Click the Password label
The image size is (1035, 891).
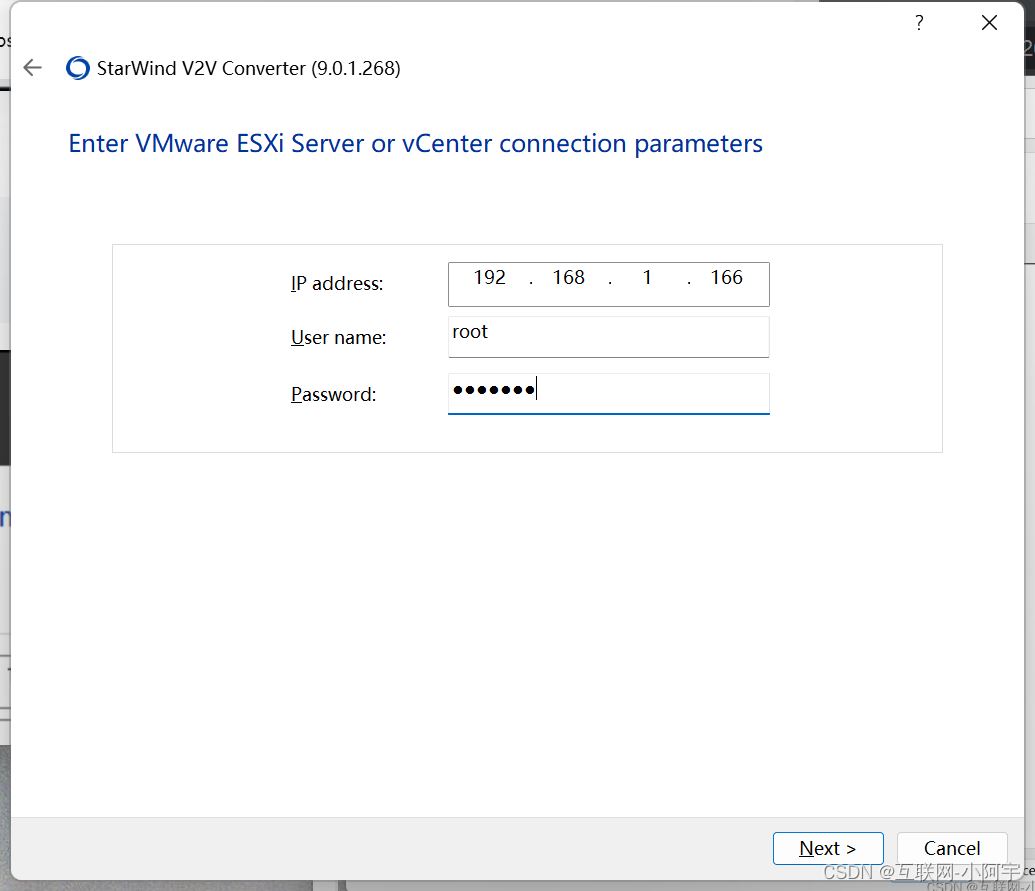click(x=333, y=394)
